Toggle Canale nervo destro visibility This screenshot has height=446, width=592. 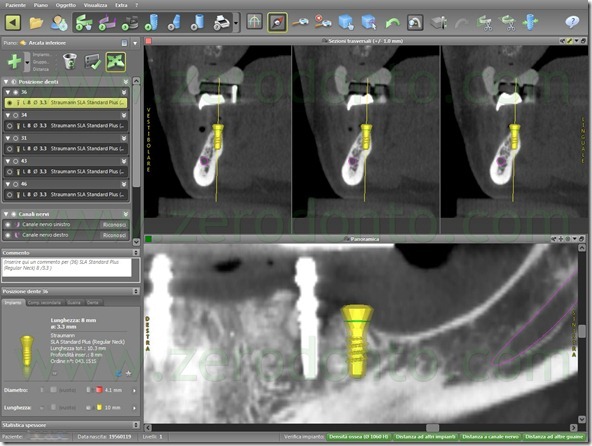click(x=8, y=235)
